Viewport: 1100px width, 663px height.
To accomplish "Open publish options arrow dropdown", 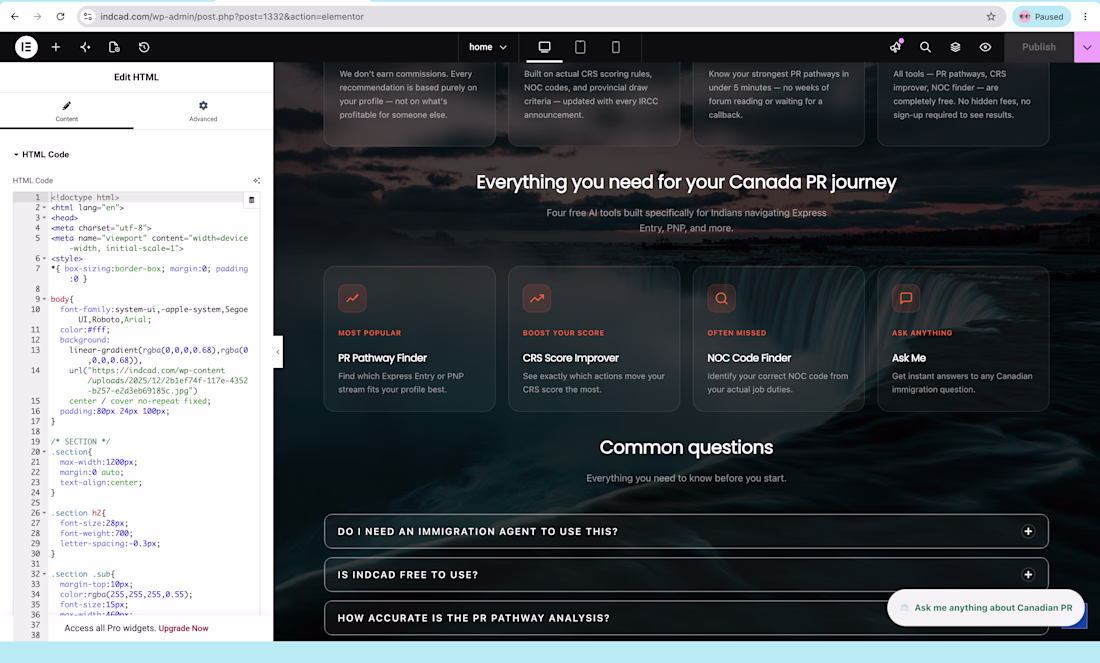I will 1087,47.
